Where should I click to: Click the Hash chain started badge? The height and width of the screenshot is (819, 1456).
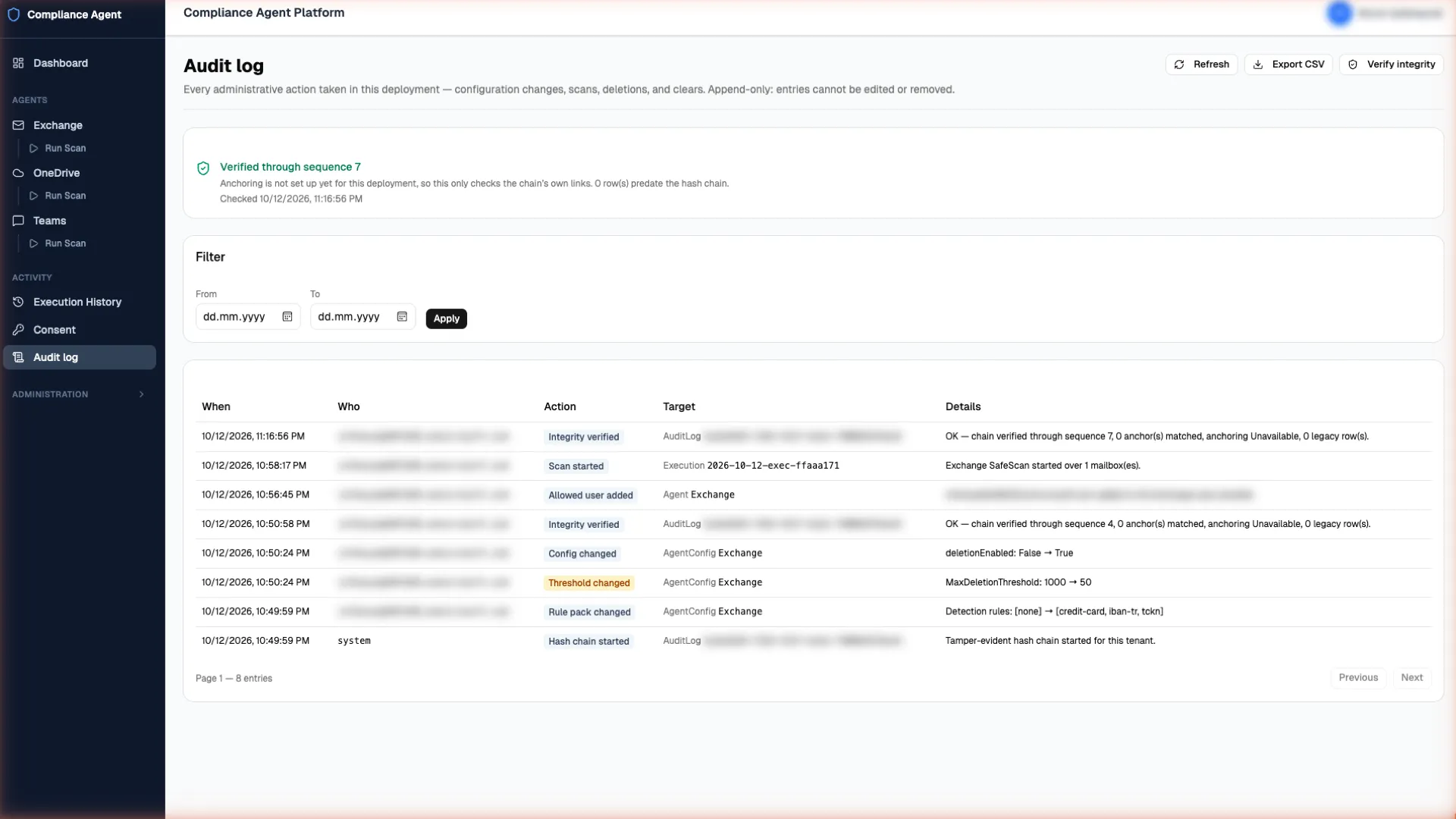[588, 642]
